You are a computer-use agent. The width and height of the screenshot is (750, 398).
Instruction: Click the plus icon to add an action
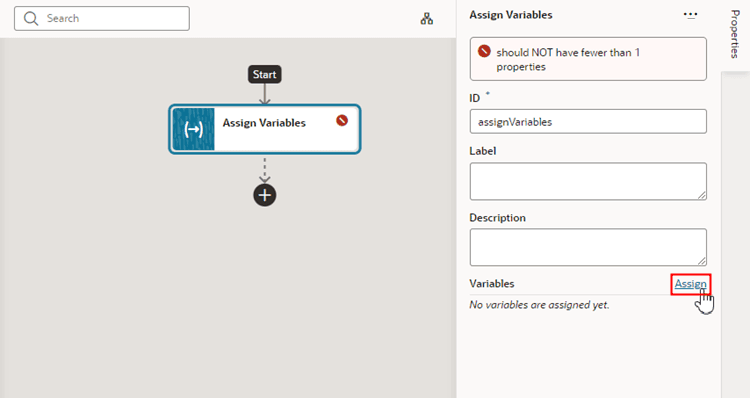coord(265,195)
